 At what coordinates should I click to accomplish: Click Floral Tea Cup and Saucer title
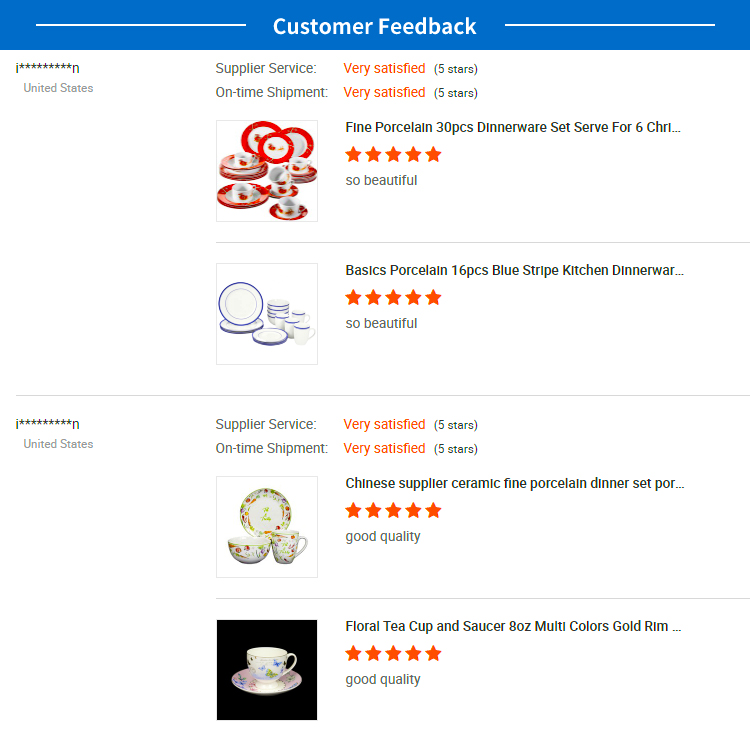coord(513,626)
